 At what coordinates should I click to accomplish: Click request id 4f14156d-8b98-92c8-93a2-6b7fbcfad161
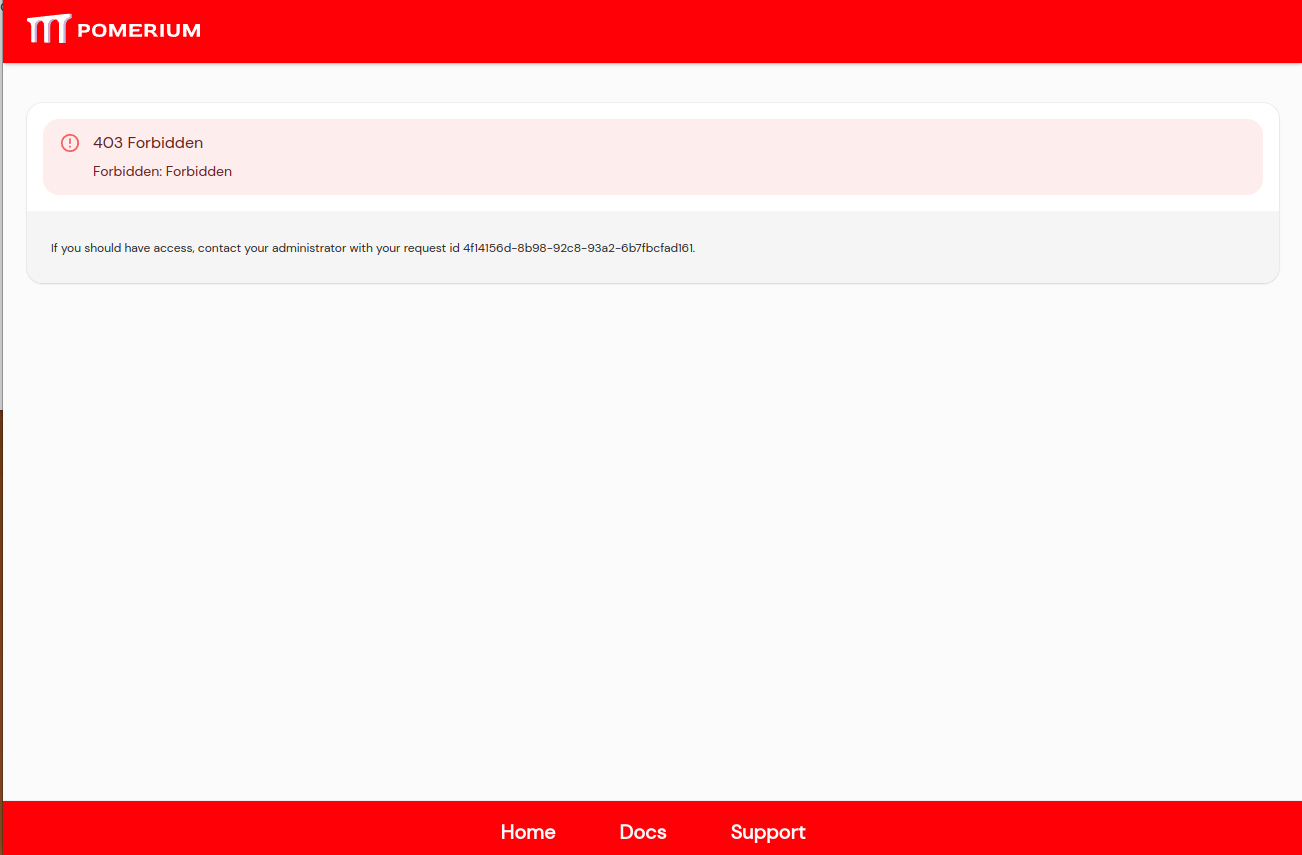coord(578,248)
